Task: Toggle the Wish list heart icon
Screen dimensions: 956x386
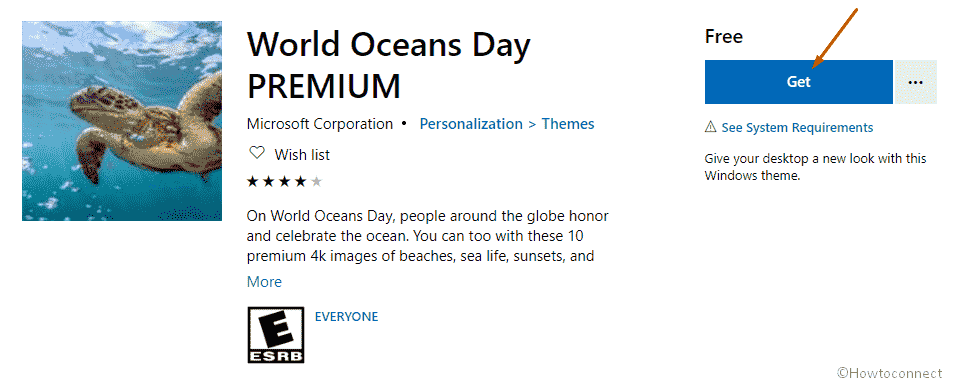Action: pyautogui.click(x=257, y=153)
